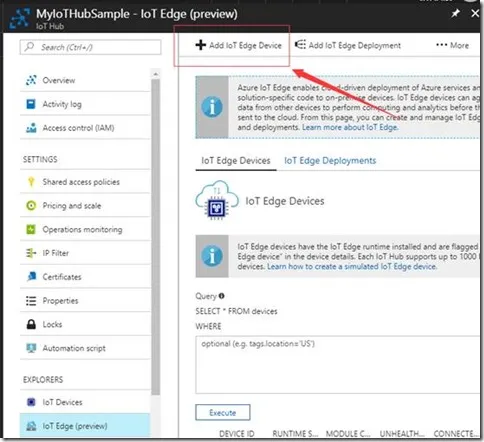Open the simulated IoT Edge device link
The height and width of the screenshot is (442, 484).
pyautogui.click(x=352, y=267)
